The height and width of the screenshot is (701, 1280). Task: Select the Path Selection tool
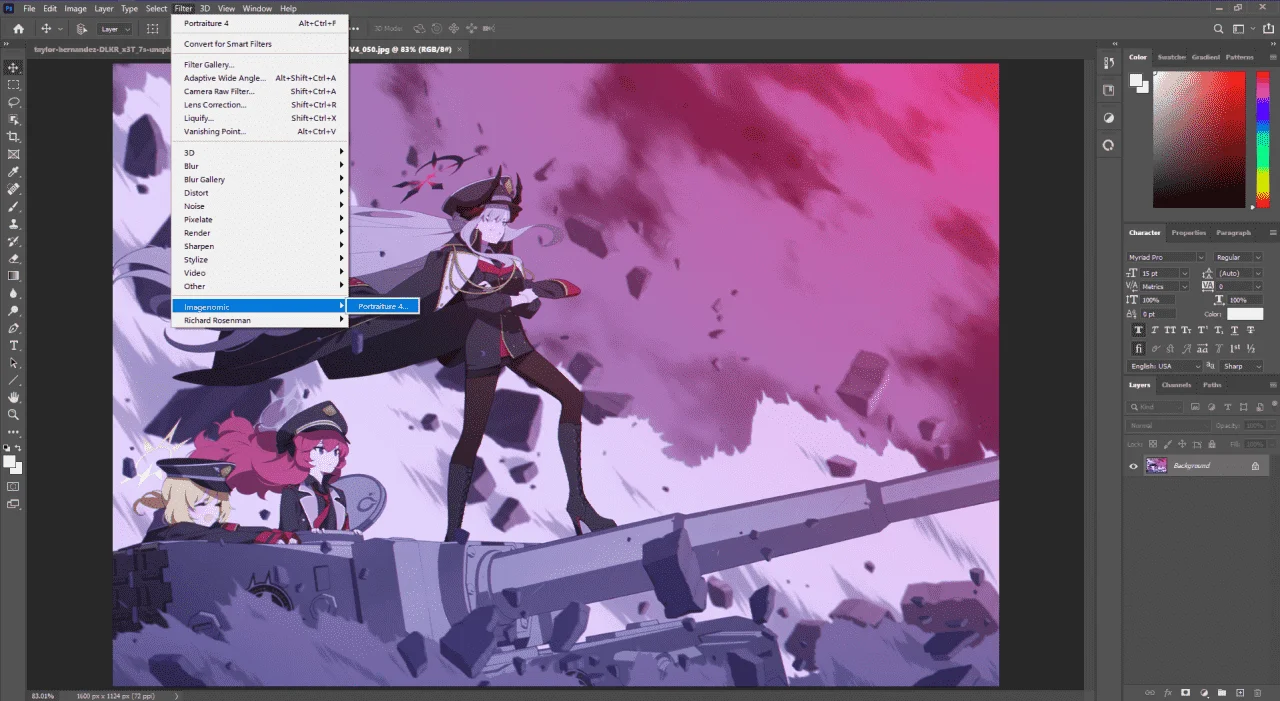coord(14,363)
